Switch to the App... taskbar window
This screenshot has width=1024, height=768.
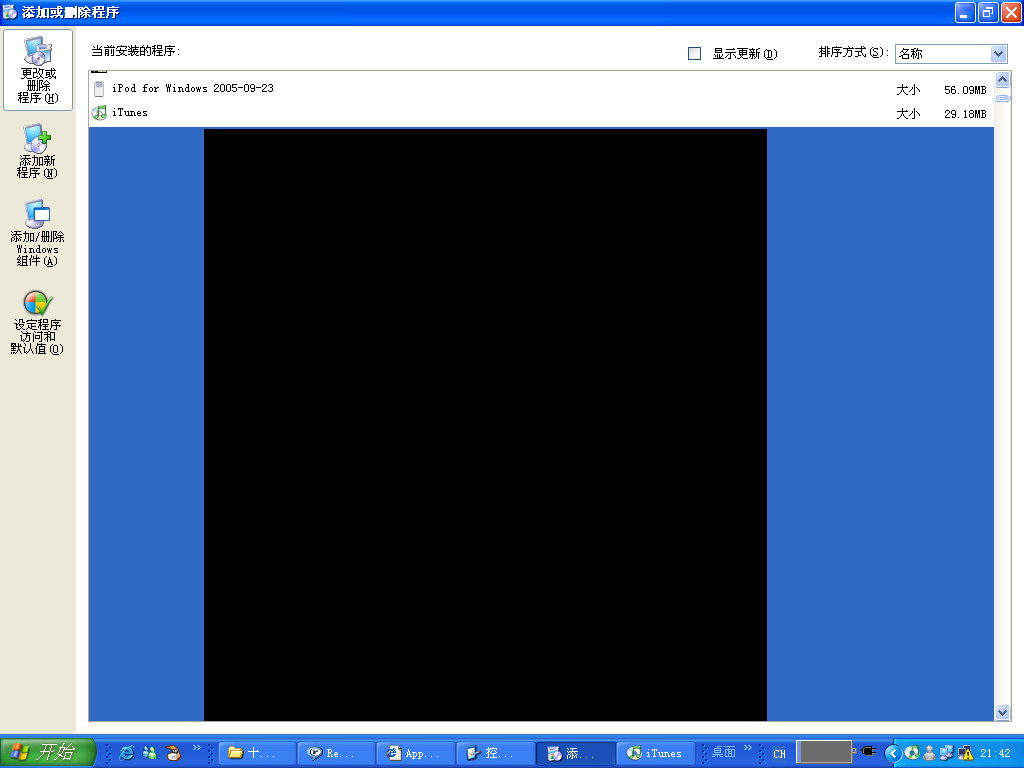(x=416, y=753)
